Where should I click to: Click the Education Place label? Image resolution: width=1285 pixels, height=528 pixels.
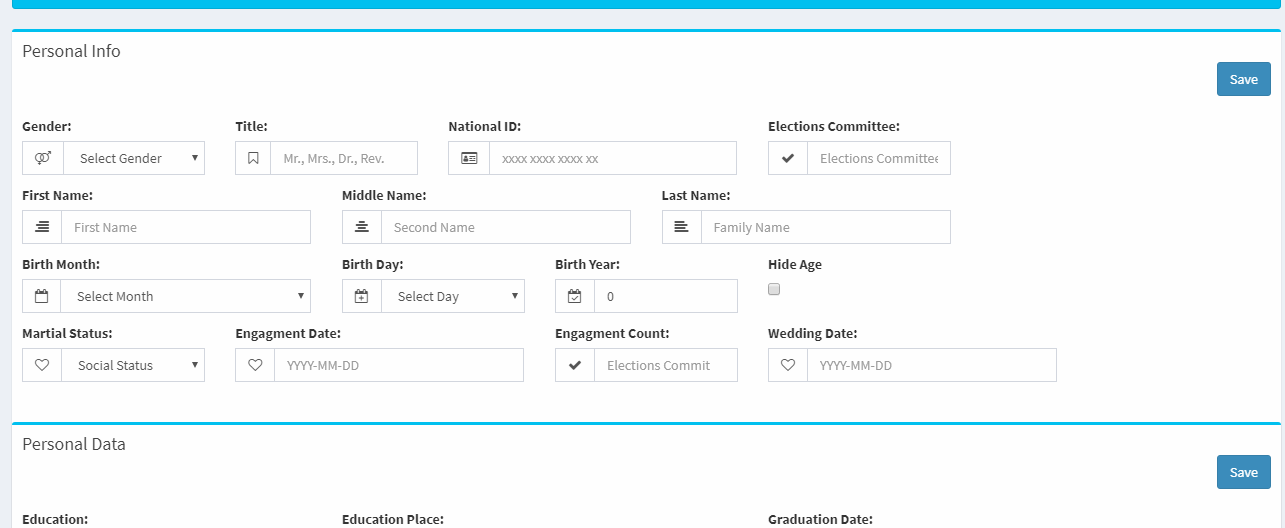[x=393, y=519]
